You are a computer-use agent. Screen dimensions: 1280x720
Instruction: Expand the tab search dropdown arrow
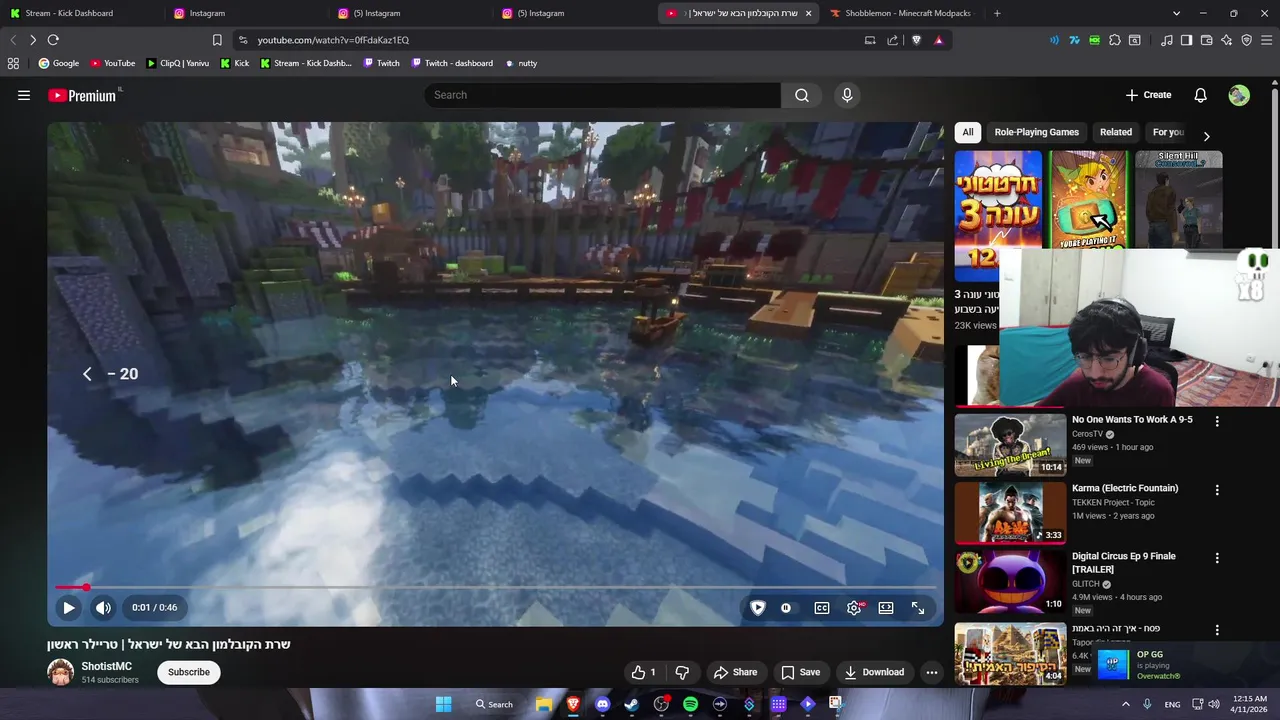point(1176,13)
